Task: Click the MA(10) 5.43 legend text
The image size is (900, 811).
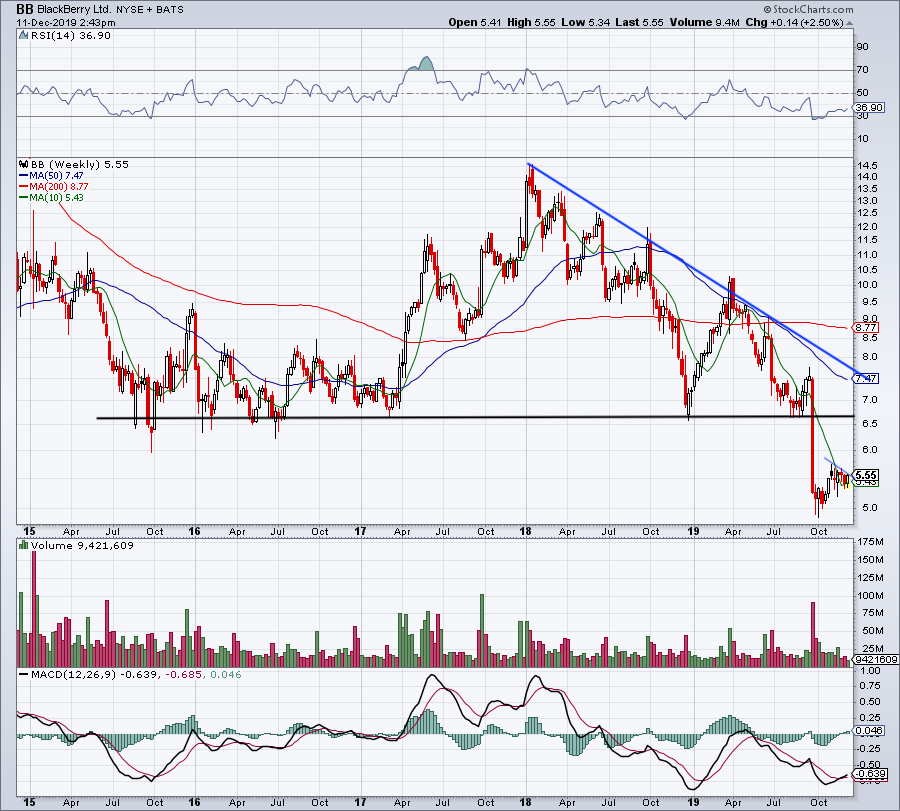Action: point(56,197)
